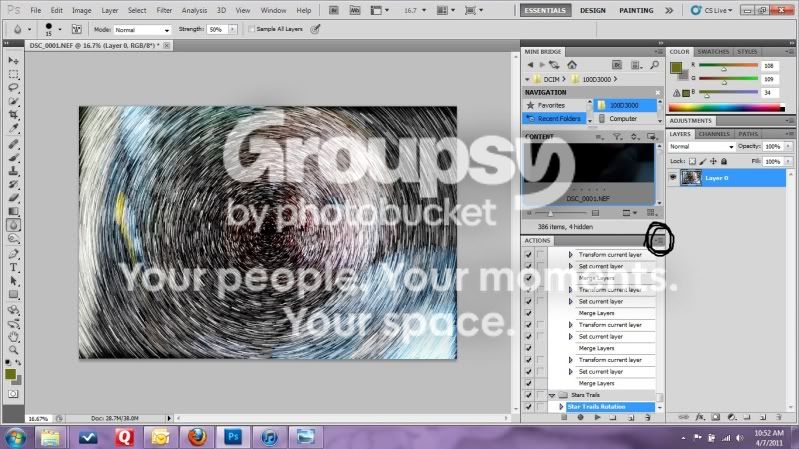Open Fill slider arrow in Layers
The height and width of the screenshot is (449, 799).
coord(788,161)
